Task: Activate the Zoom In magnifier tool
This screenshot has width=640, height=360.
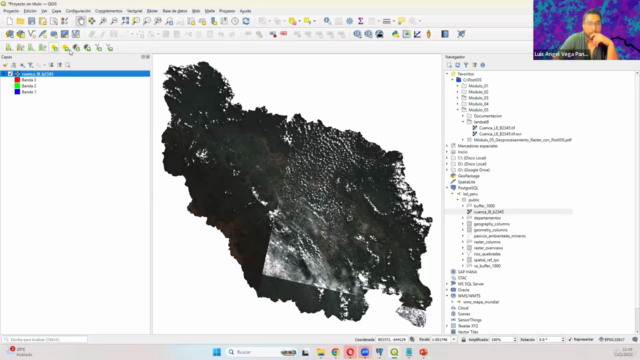Action: [103, 21]
